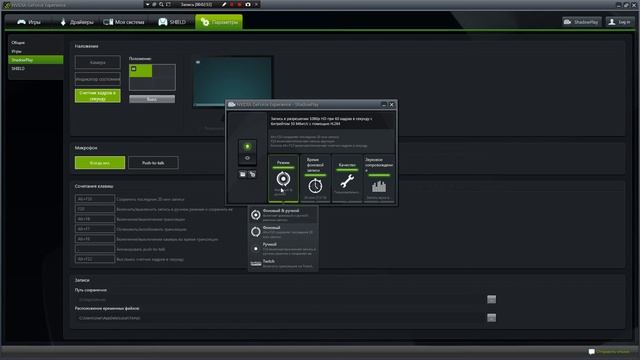This screenshot has width=640, height=360.
Task: Select Игры in the settings sidebar
Action: click(16, 51)
